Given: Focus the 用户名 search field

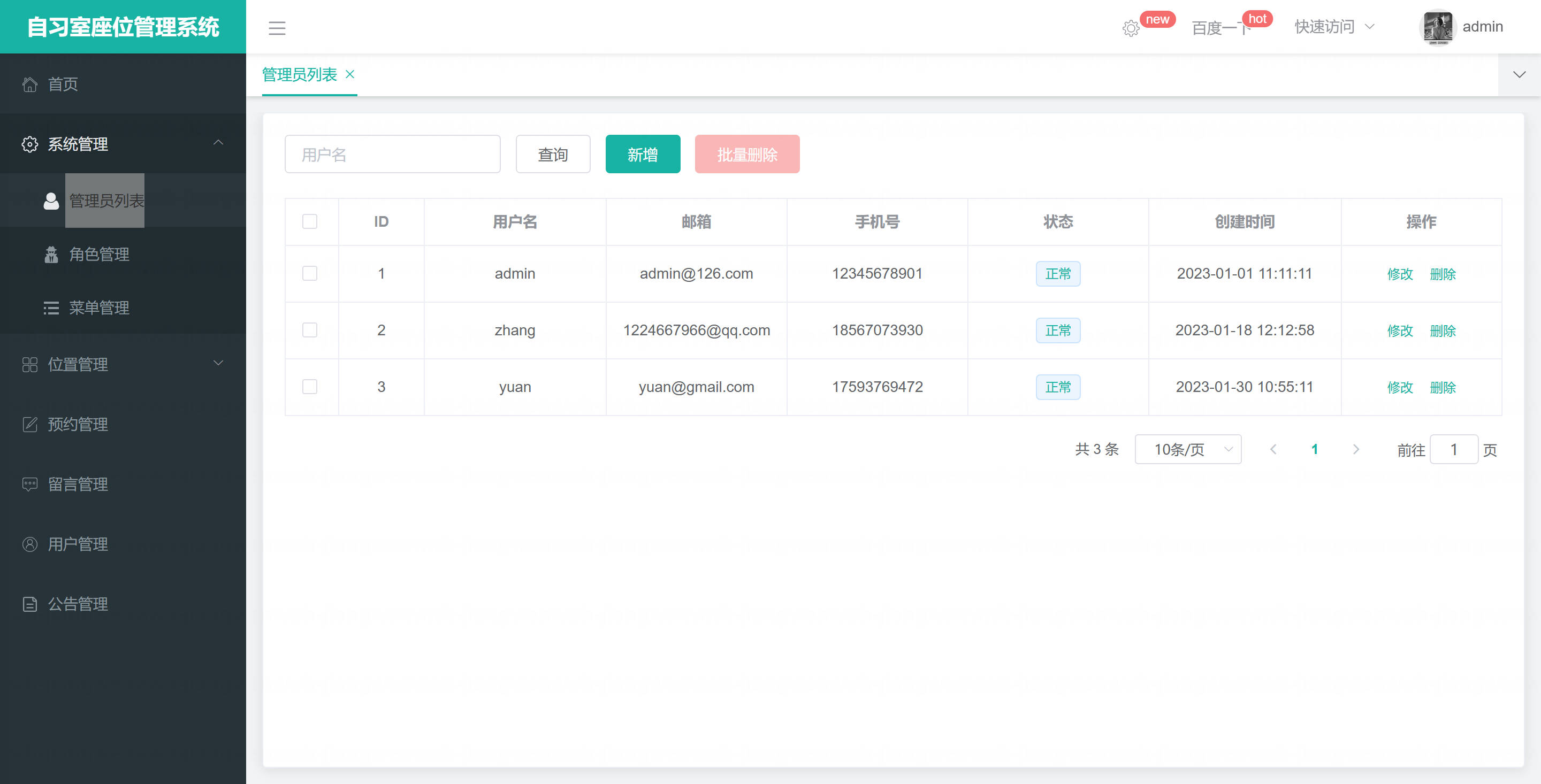Looking at the screenshot, I should pos(392,155).
